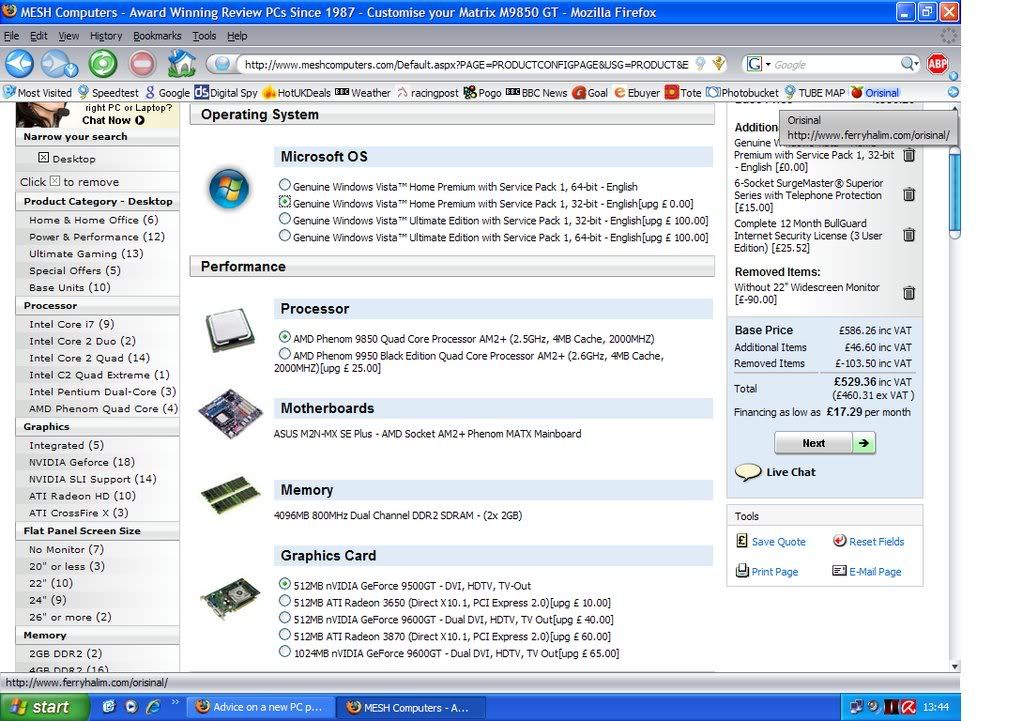1023x721 pixels.
Task: Open the Tools menu
Action: [x=204, y=36]
